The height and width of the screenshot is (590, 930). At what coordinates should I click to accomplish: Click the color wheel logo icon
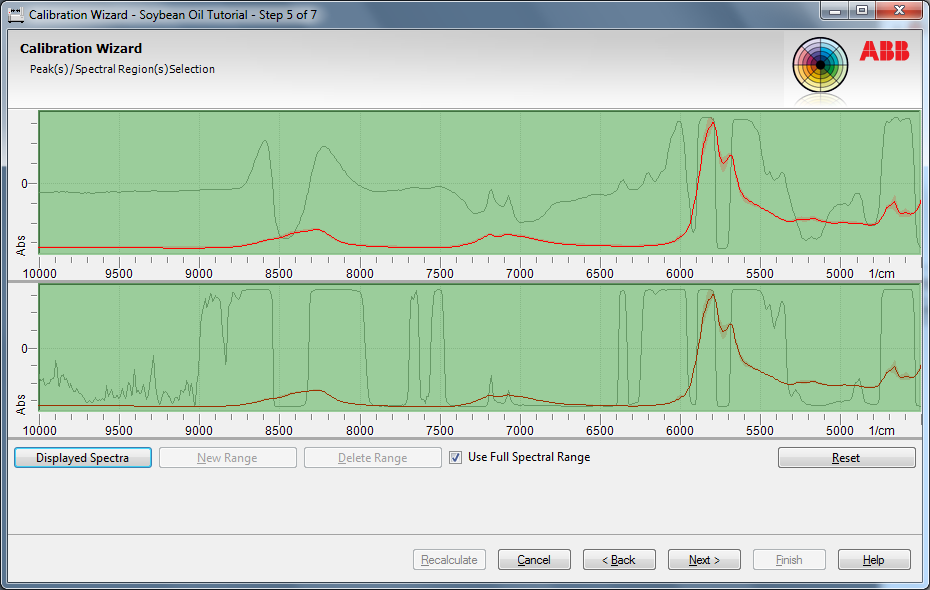click(x=820, y=66)
